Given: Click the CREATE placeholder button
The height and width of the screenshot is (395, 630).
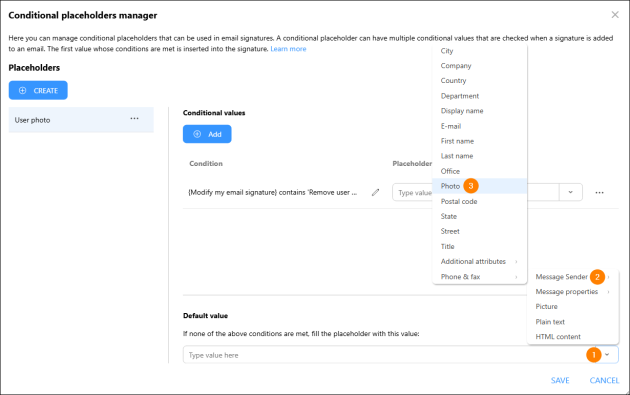Looking at the screenshot, I should click(x=38, y=90).
